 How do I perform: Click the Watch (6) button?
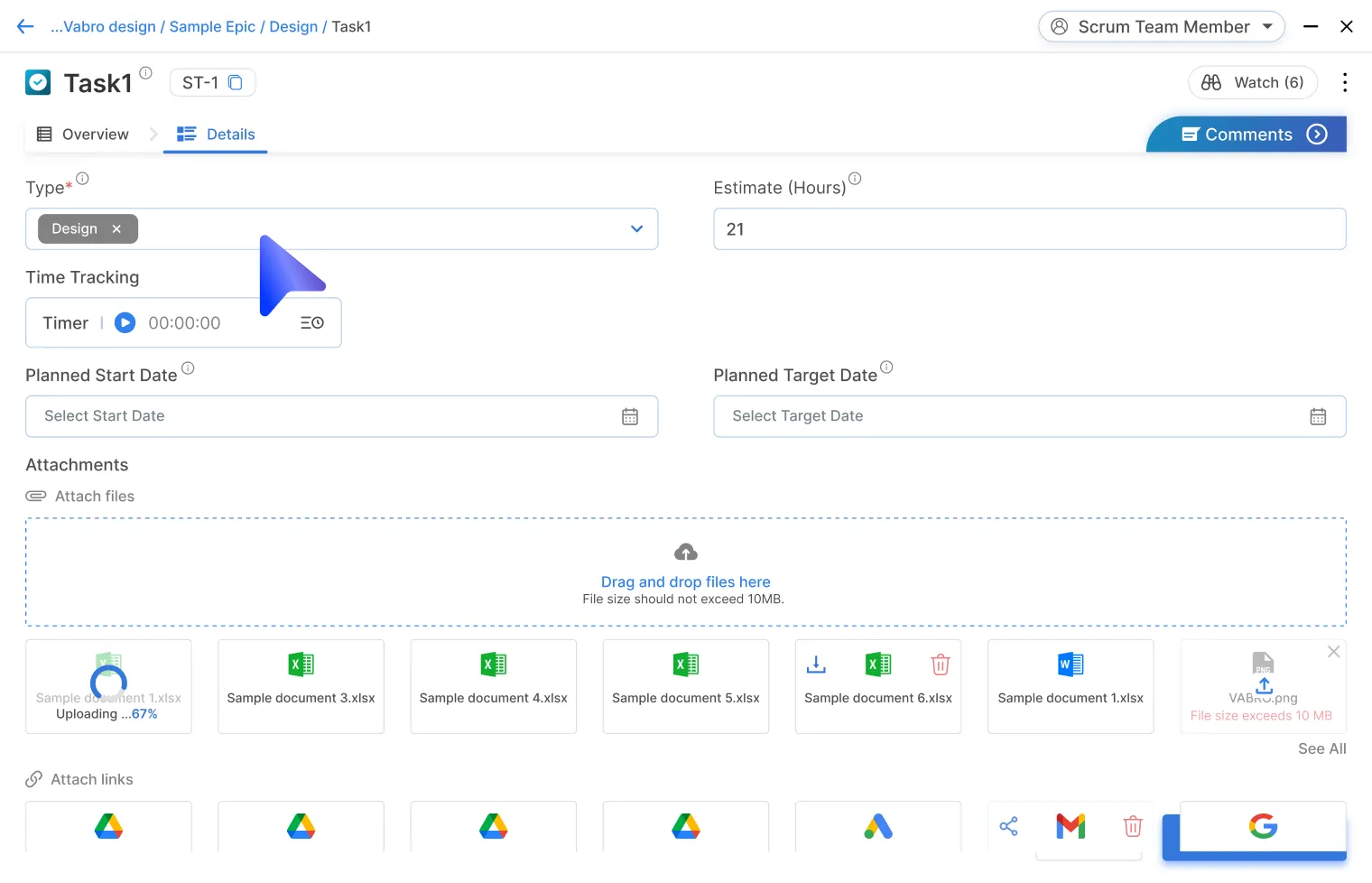pyautogui.click(x=1253, y=83)
